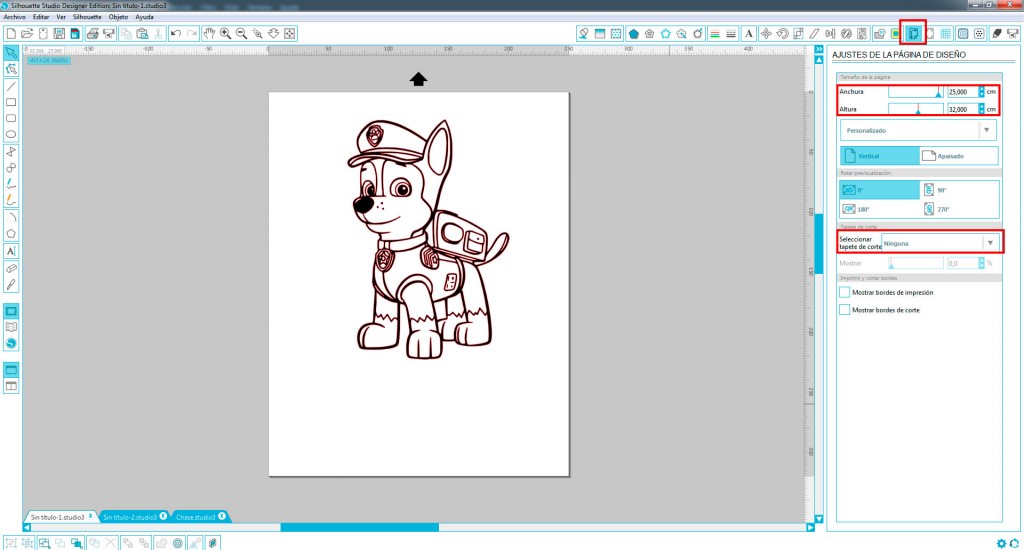Open the Grid settings icon
This screenshot has height=550, width=1024.
(946, 33)
